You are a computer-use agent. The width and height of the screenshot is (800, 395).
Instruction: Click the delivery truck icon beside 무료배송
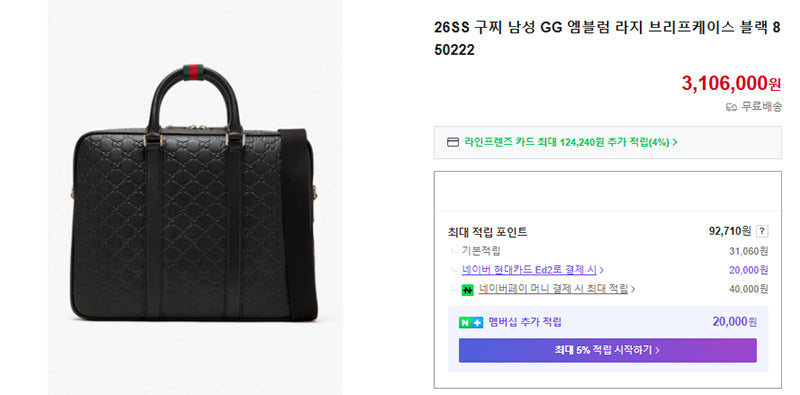coord(731,107)
